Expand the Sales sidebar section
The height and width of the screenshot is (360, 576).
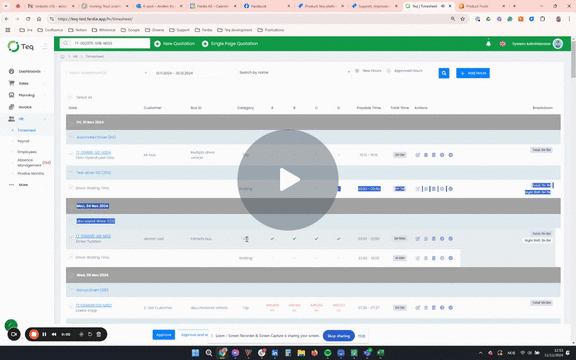tap(28, 83)
